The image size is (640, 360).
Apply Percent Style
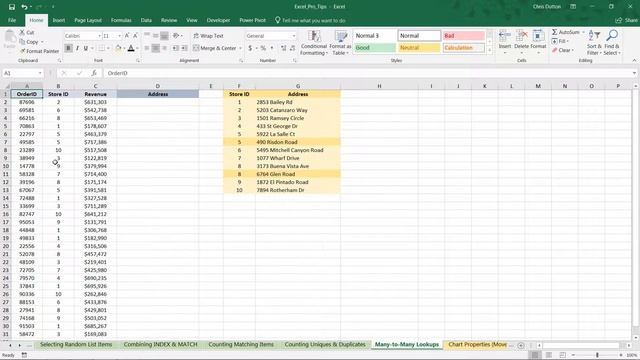pyautogui.click(x=263, y=48)
